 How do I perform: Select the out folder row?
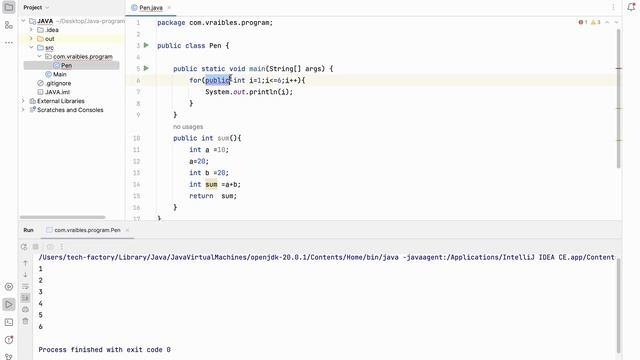(x=71, y=39)
